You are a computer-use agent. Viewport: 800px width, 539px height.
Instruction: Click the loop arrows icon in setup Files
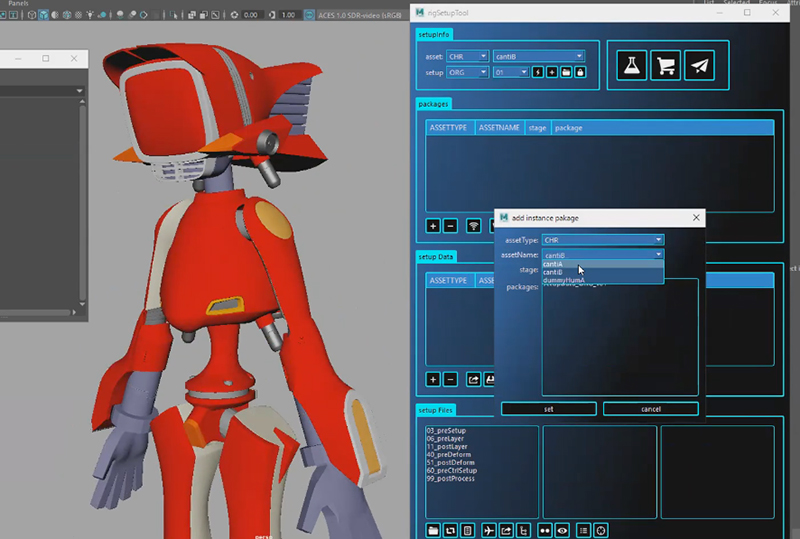point(450,531)
